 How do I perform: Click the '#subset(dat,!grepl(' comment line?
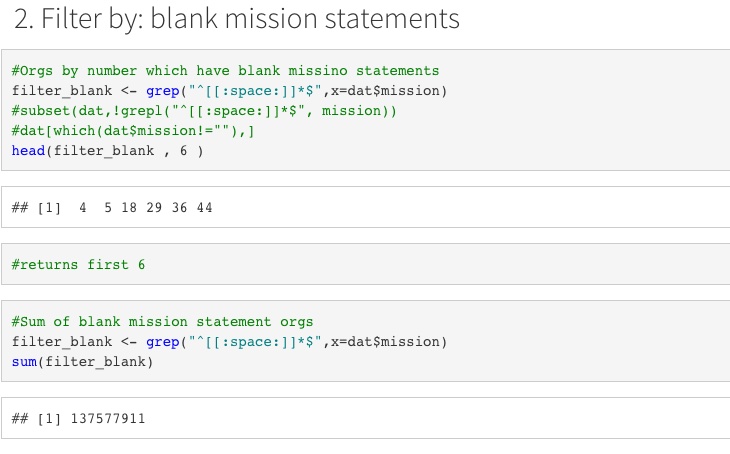click(x=204, y=111)
